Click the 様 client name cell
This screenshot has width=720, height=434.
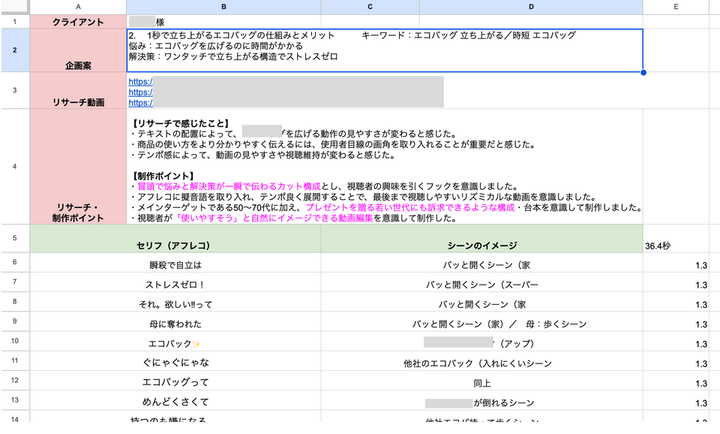coord(224,22)
